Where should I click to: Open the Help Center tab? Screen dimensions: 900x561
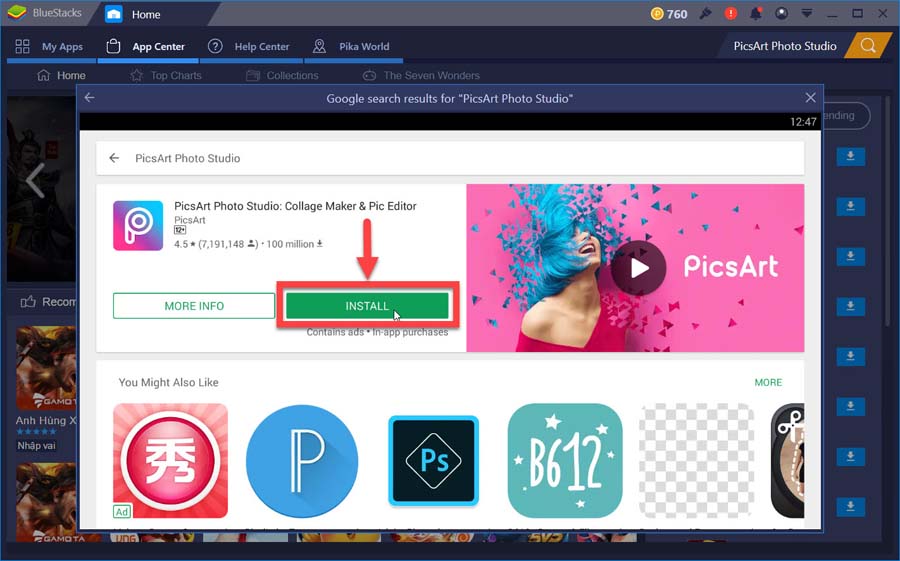click(x=250, y=47)
